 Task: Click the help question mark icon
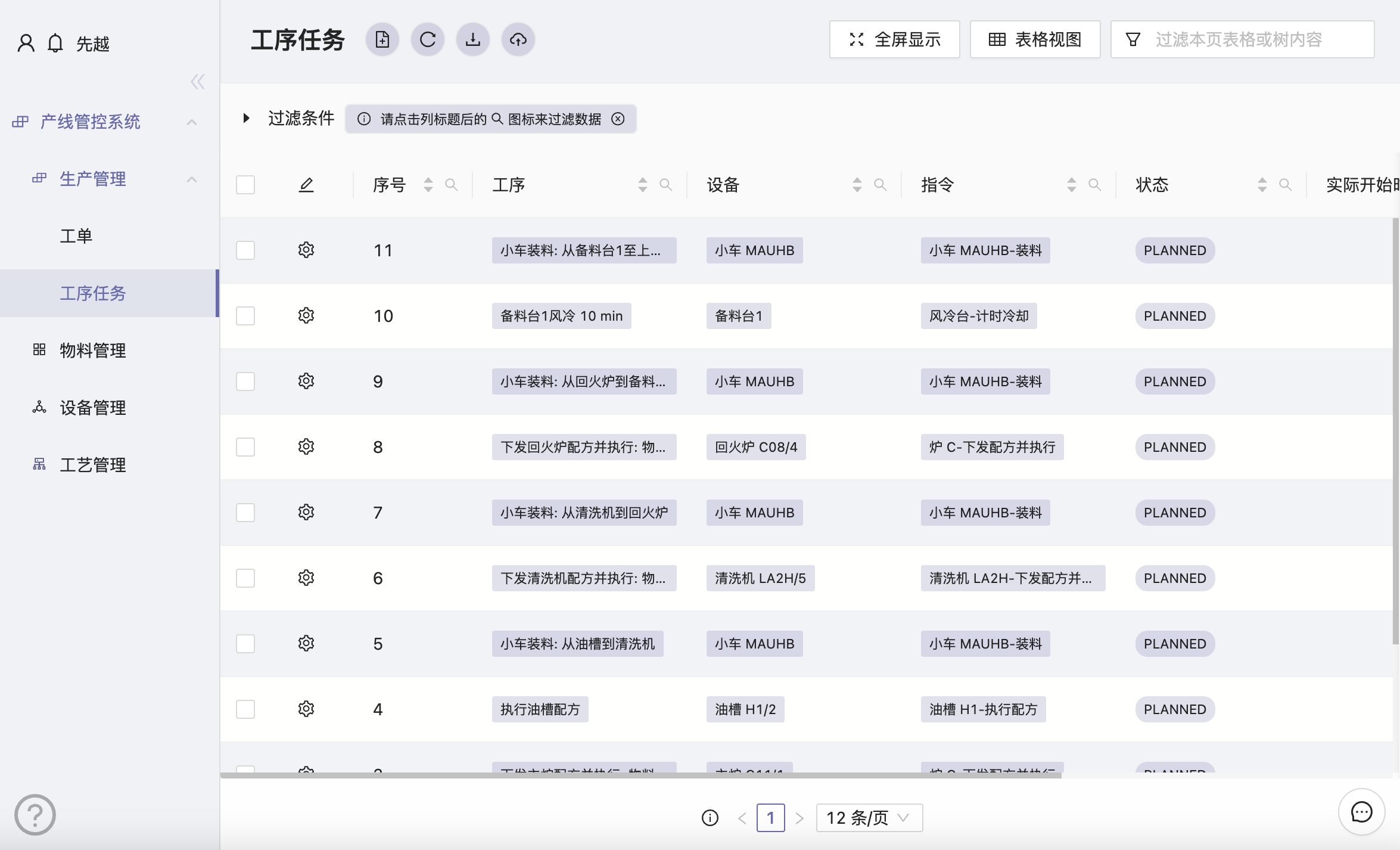35,815
